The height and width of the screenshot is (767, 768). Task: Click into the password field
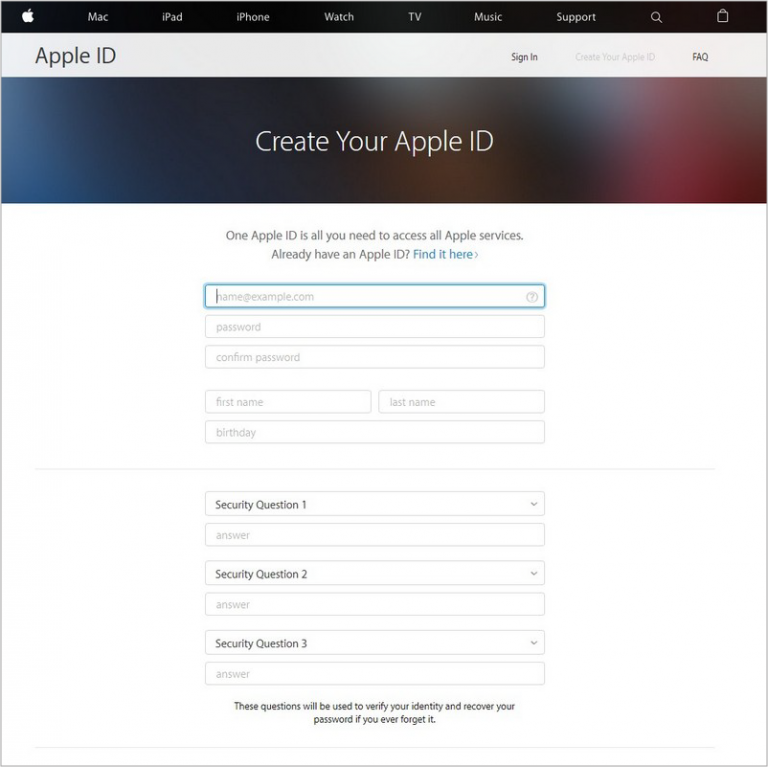pos(375,327)
